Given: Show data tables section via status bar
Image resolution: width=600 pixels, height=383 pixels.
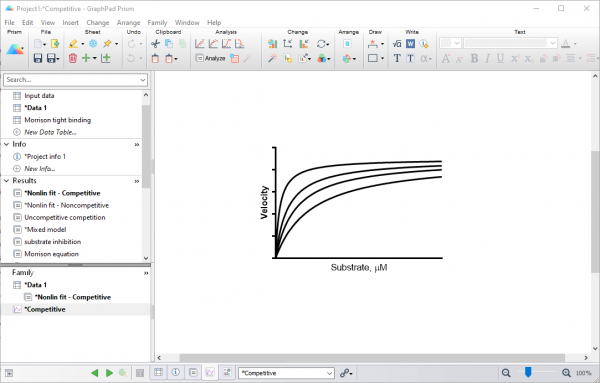Looking at the screenshot, I should [x=158, y=372].
